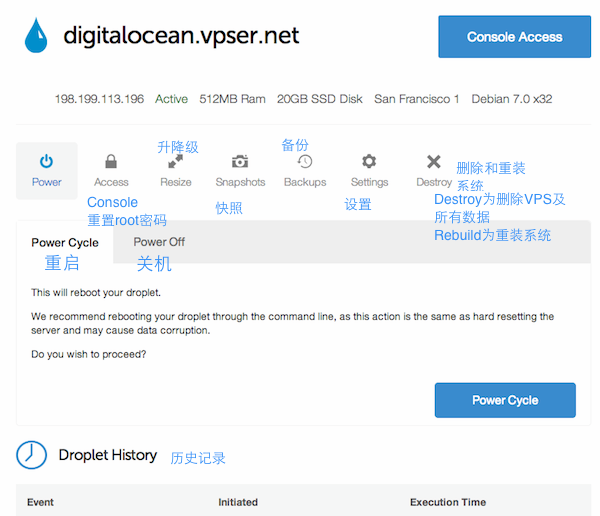Click the 512MB Ram text
This screenshot has height=516, width=600.
coord(232,99)
